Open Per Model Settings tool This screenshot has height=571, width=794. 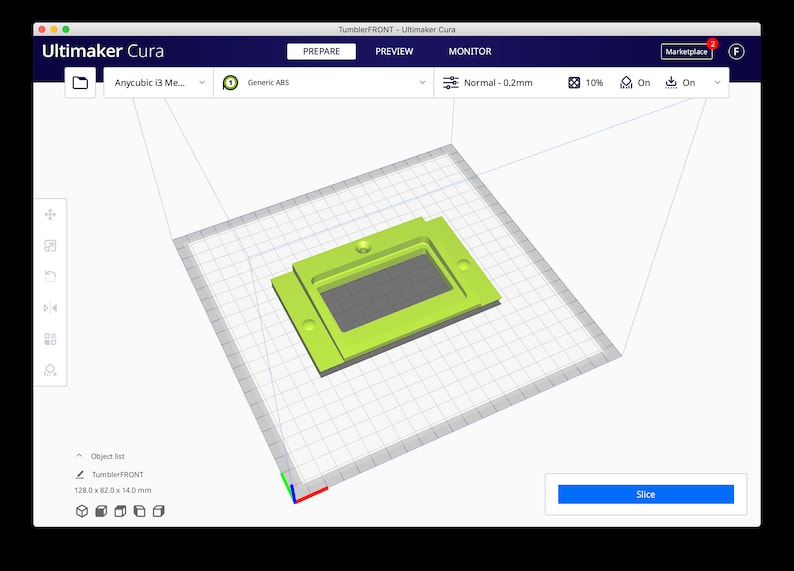[x=50, y=339]
